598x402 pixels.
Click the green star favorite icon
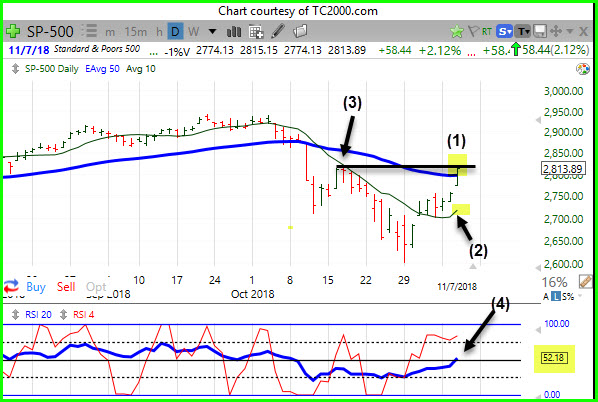(x=457, y=32)
